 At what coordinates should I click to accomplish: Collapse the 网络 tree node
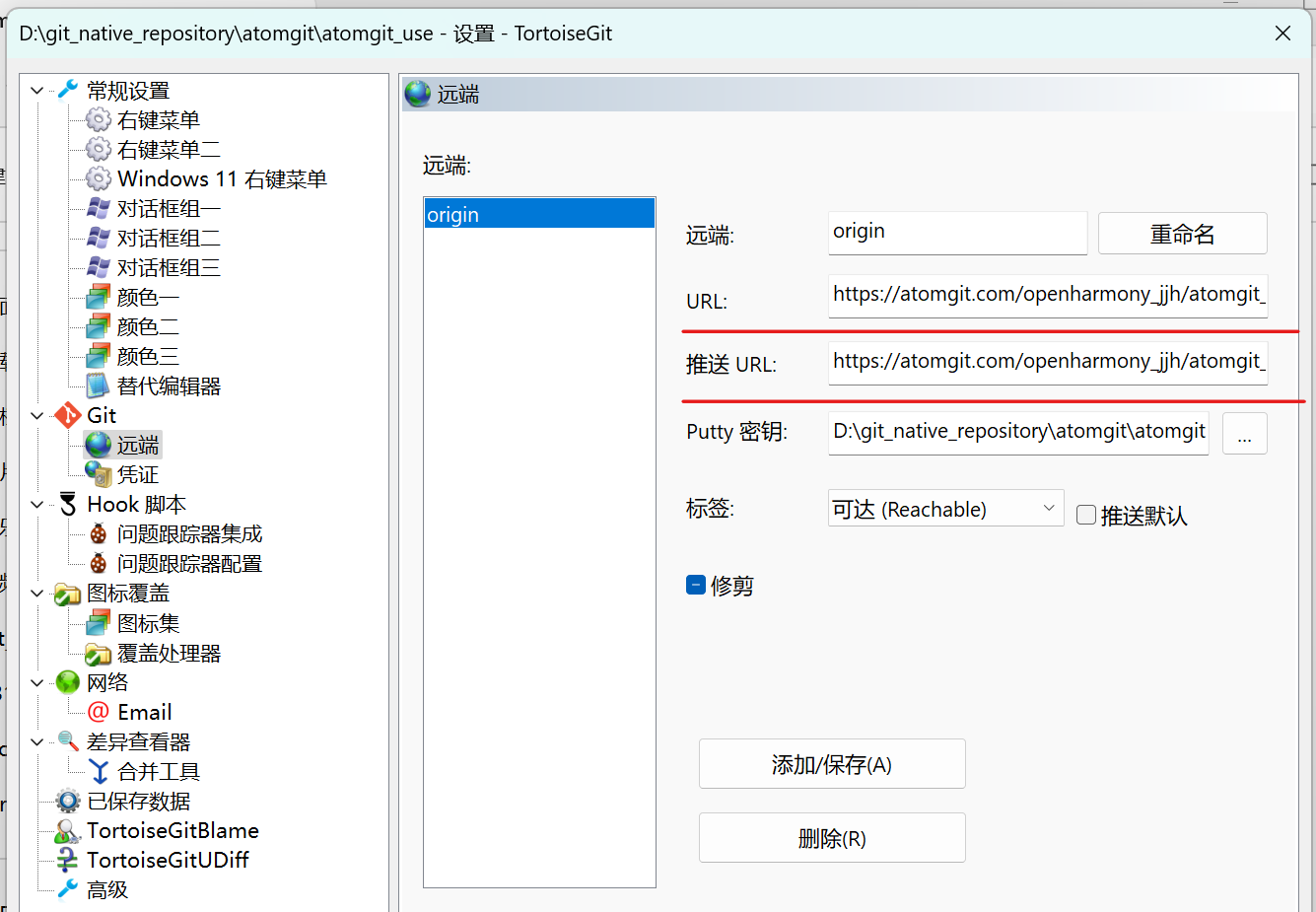(x=37, y=682)
